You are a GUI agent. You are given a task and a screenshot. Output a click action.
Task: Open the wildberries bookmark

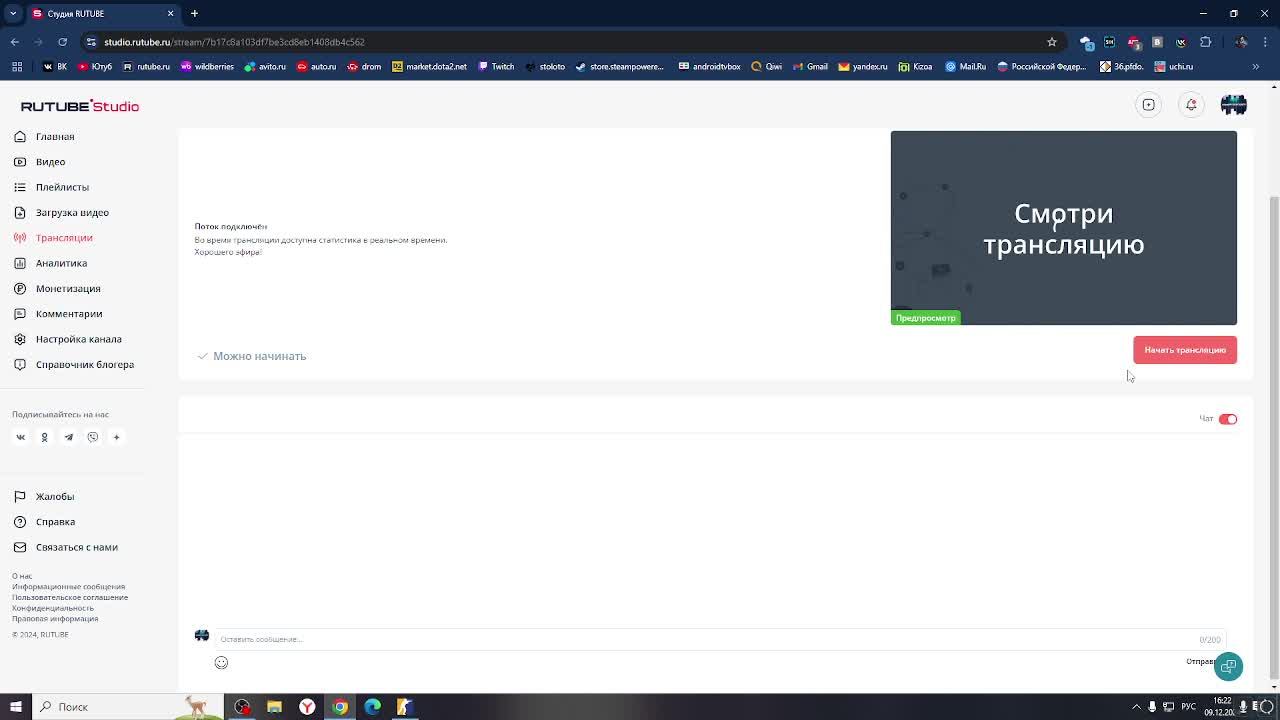coord(207,67)
